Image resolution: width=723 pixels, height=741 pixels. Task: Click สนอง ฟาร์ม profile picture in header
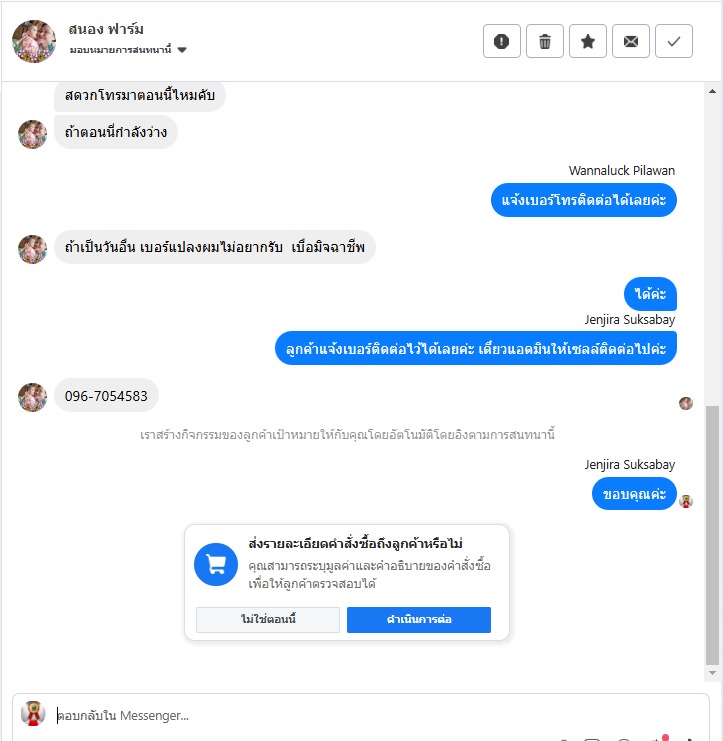point(34,41)
